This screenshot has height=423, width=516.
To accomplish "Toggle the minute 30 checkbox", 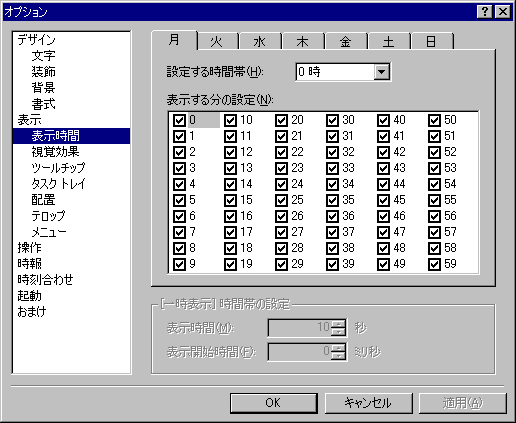I will click(x=332, y=120).
